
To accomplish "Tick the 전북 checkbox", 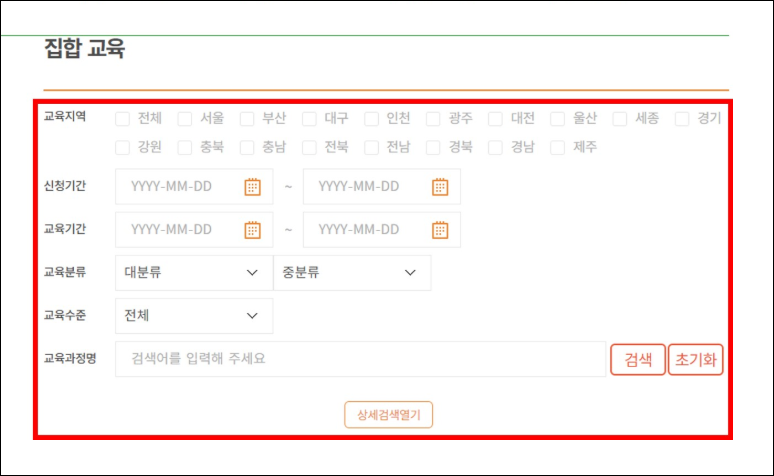I will pyautogui.click(x=309, y=147).
